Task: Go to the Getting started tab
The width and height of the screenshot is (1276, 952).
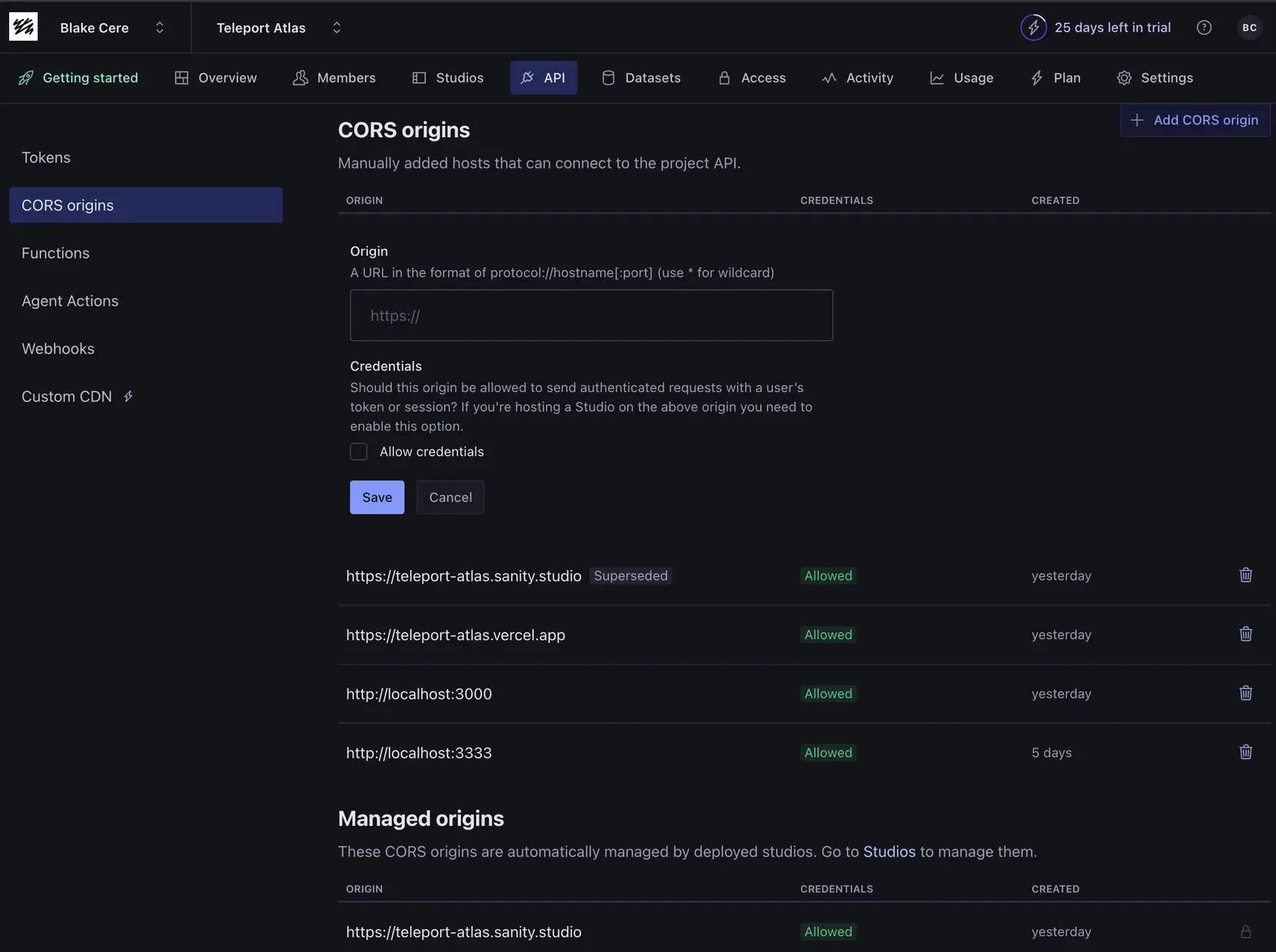Action: 78,78
